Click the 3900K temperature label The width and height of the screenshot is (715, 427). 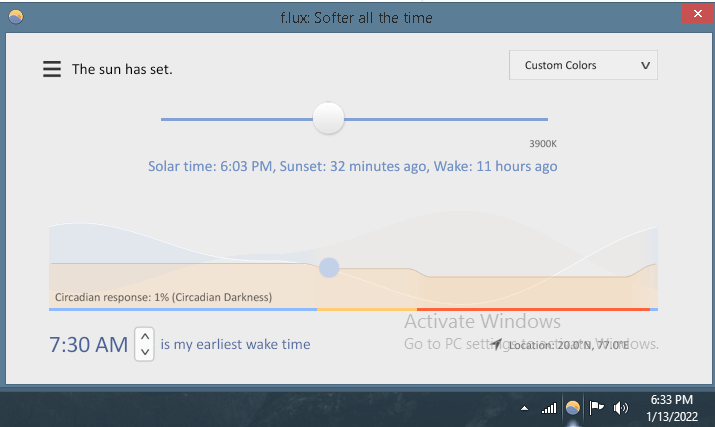click(543, 144)
